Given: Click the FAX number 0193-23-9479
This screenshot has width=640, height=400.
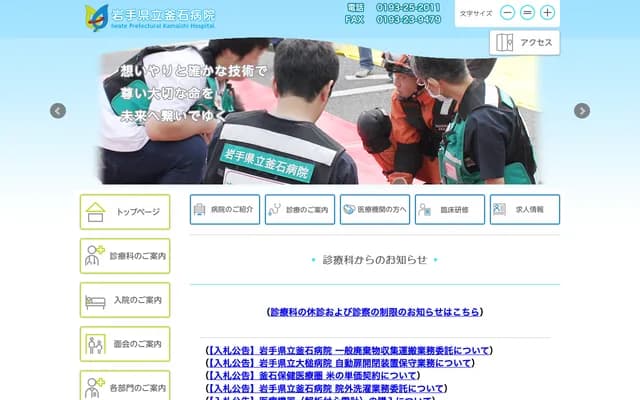Looking at the screenshot, I should (x=408, y=20).
